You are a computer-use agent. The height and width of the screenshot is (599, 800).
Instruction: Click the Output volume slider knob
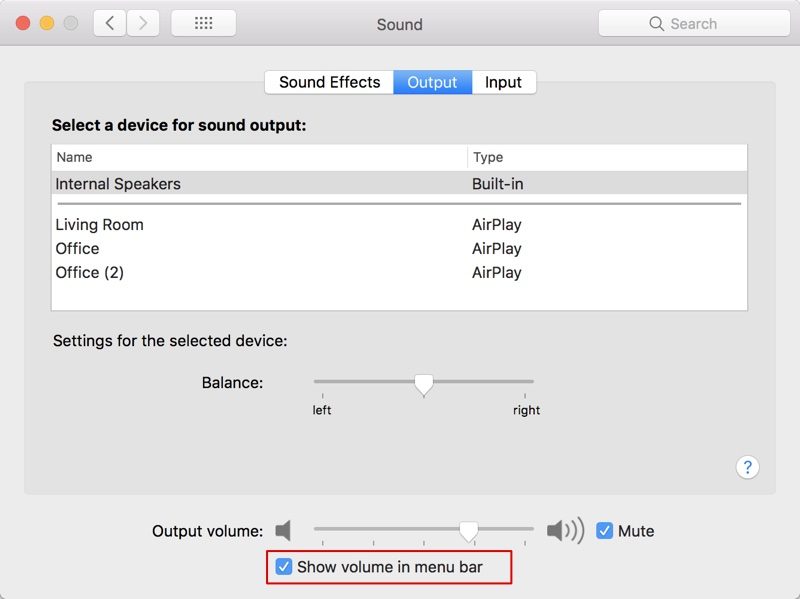point(468,530)
